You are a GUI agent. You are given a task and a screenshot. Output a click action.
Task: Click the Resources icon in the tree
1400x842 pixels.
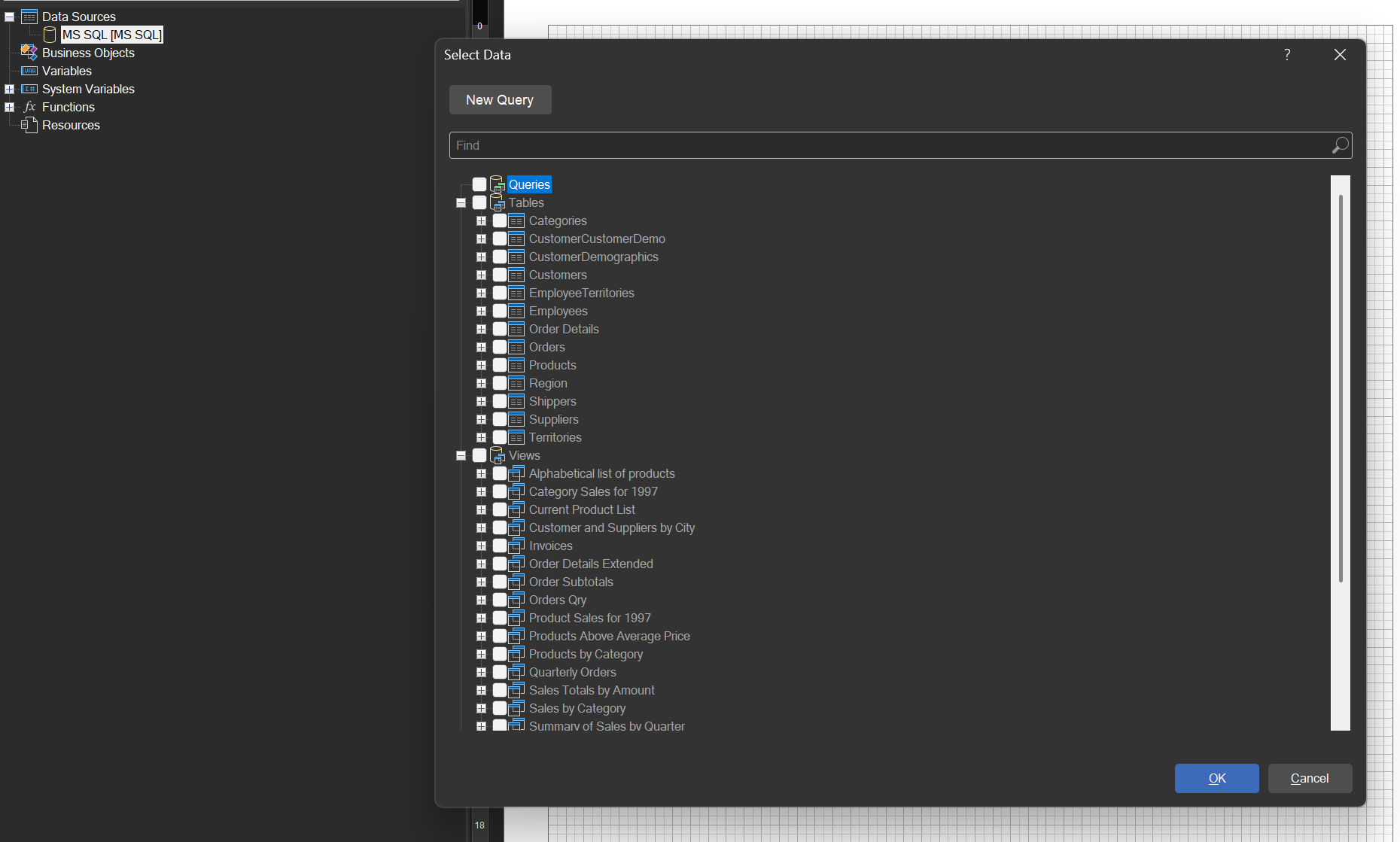click(30, 125)
